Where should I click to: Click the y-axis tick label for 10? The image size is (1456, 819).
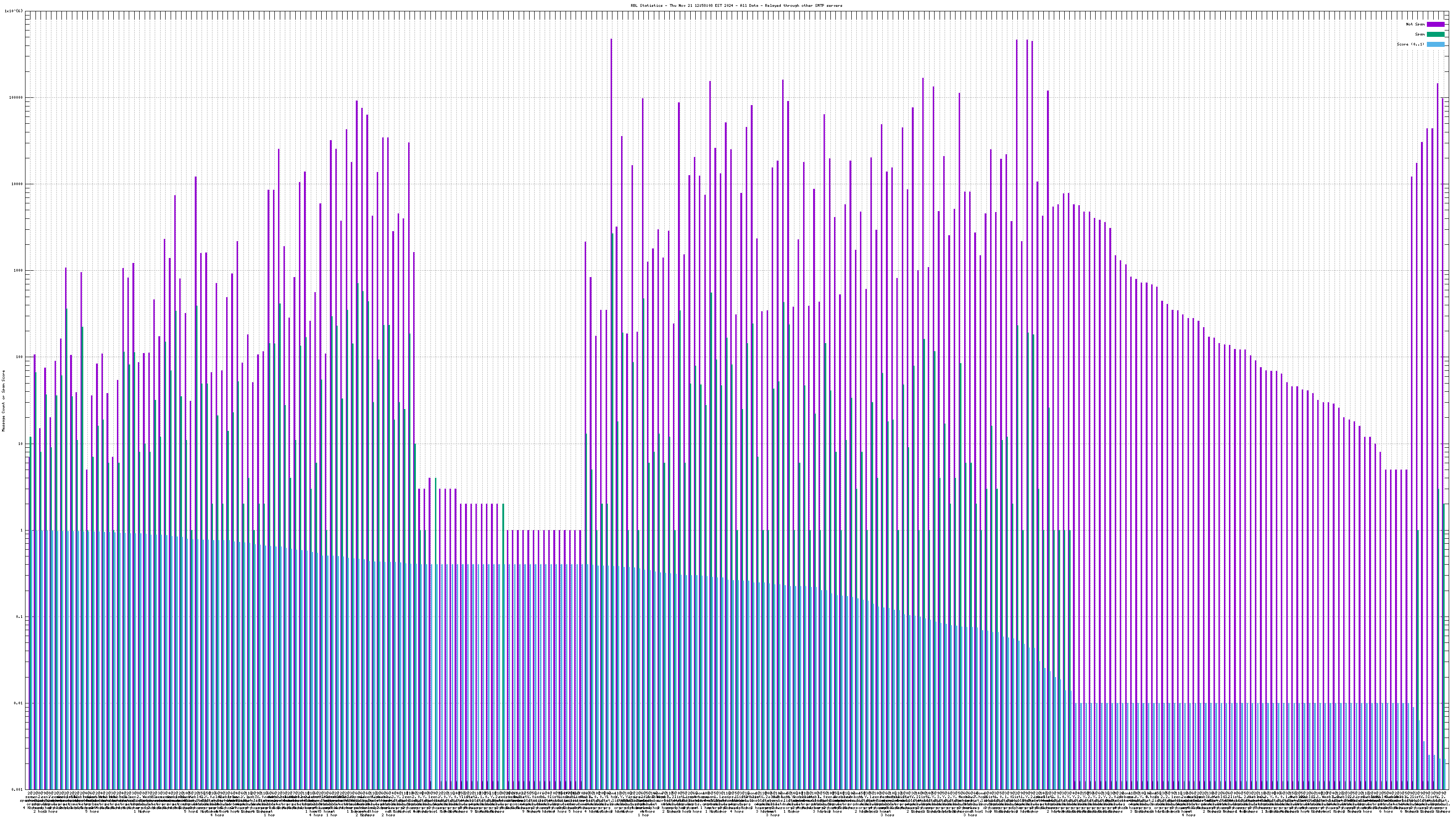click(21, 444)
